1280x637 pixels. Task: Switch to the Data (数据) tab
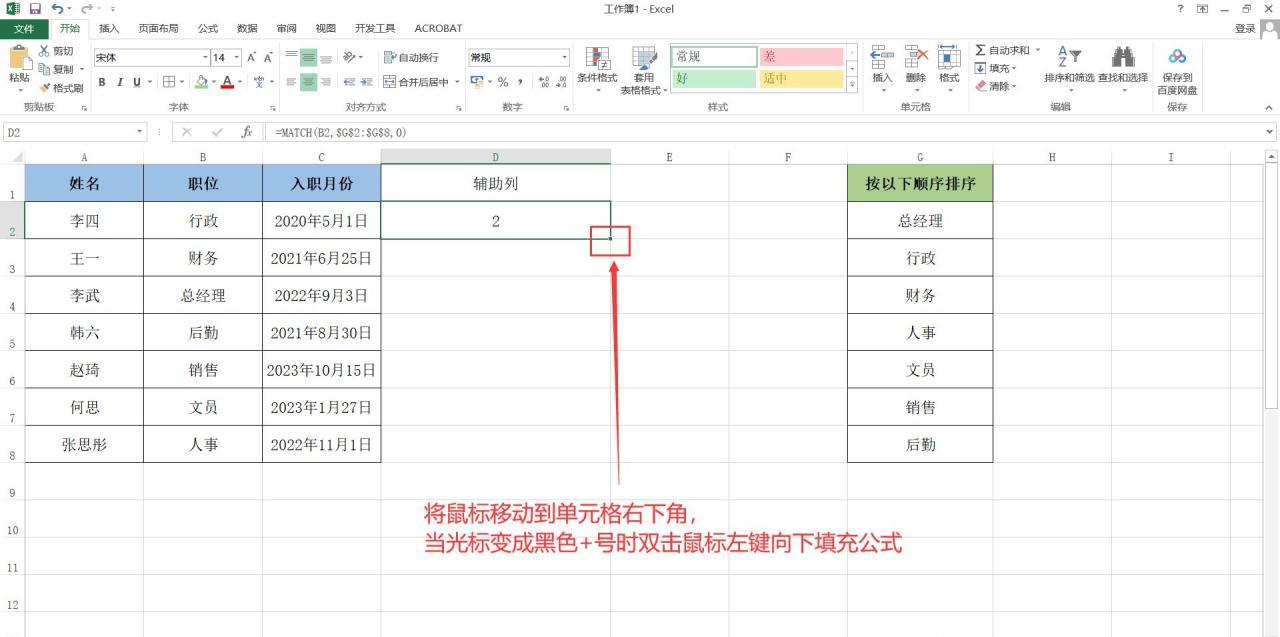(x=247, y=28)
